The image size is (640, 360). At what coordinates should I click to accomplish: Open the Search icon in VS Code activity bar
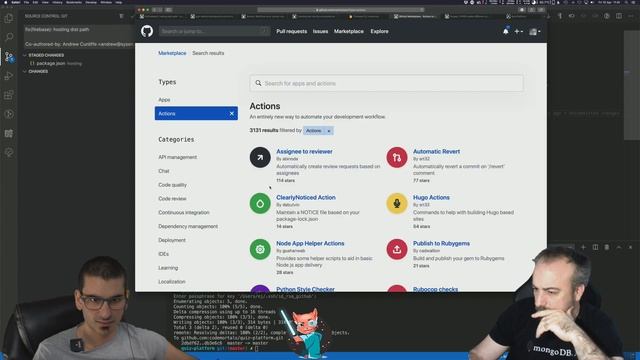tap(9, 37)
